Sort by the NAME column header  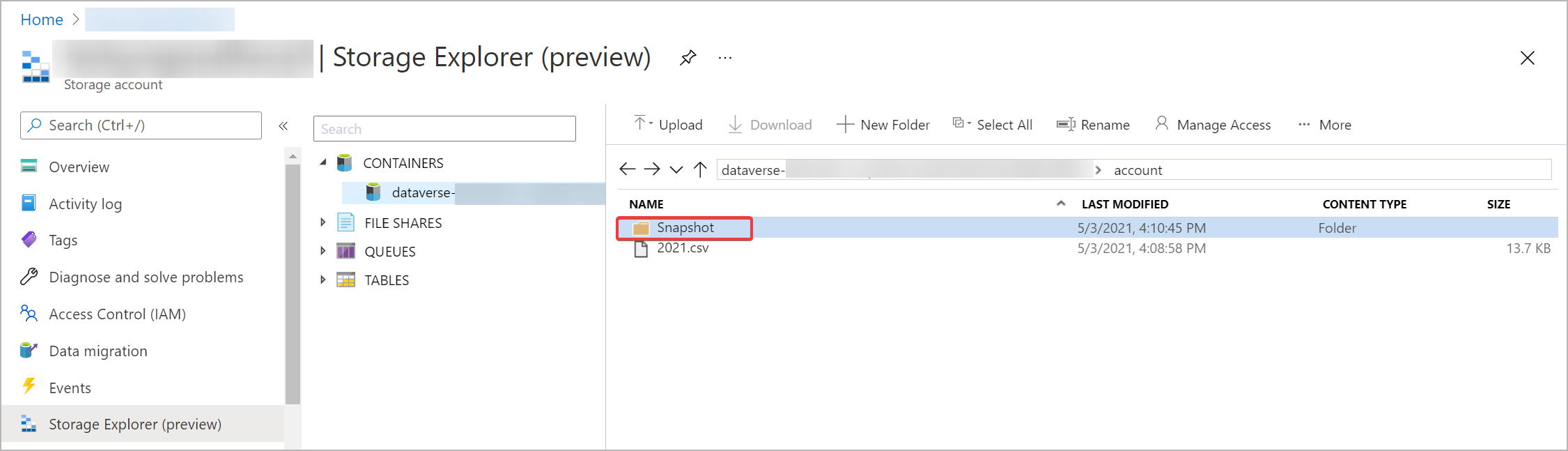coord(646,204)
